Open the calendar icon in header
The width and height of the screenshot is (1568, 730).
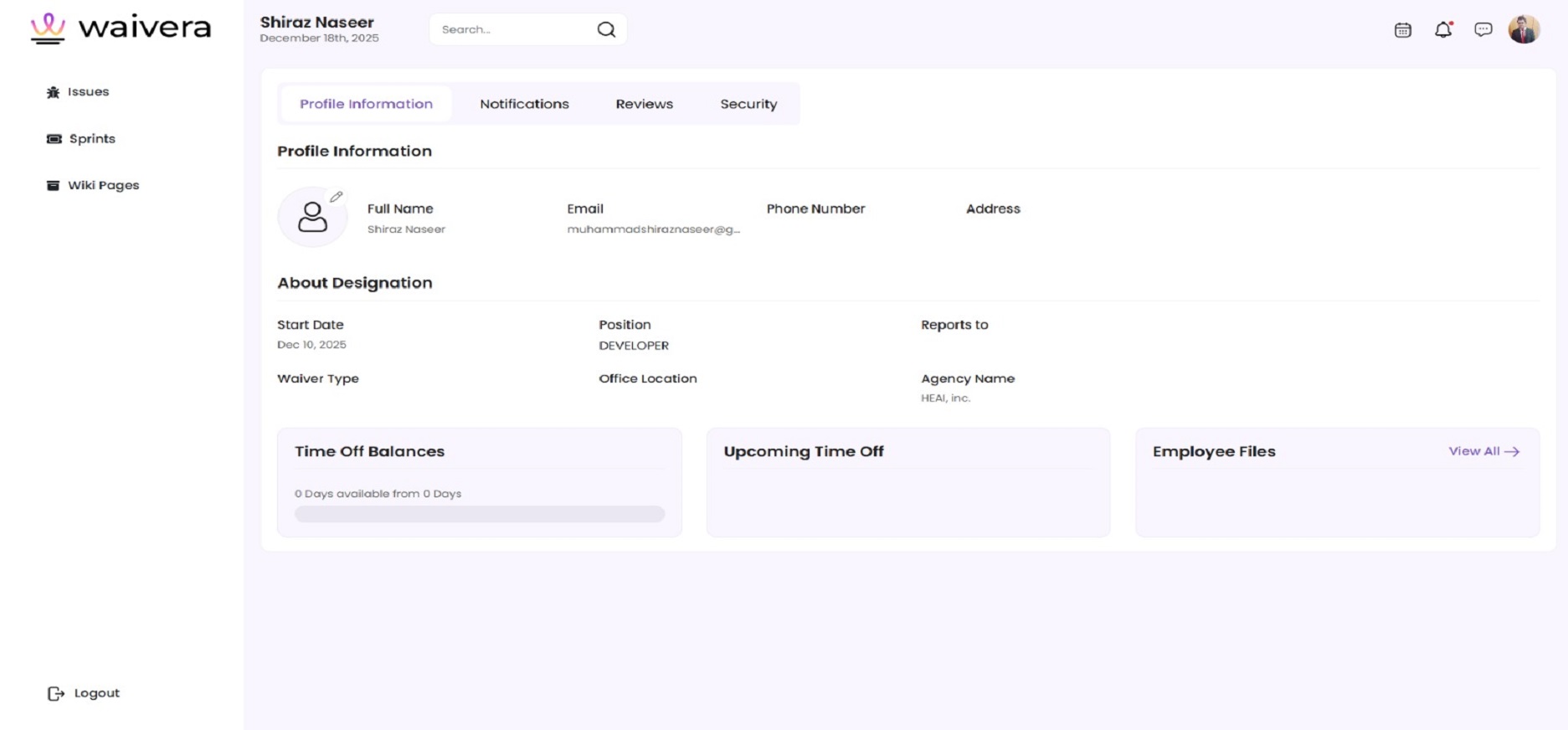pyautogui.click(x=1403, y=30)
